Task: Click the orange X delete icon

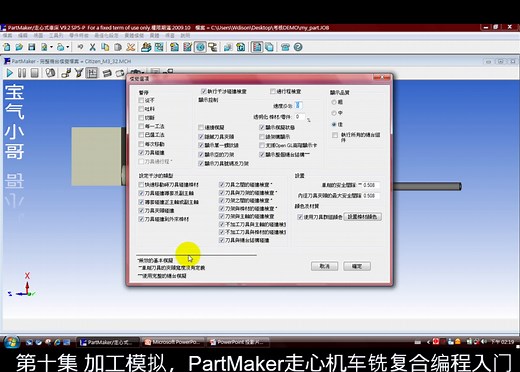Action: click(x=130, y=47)
